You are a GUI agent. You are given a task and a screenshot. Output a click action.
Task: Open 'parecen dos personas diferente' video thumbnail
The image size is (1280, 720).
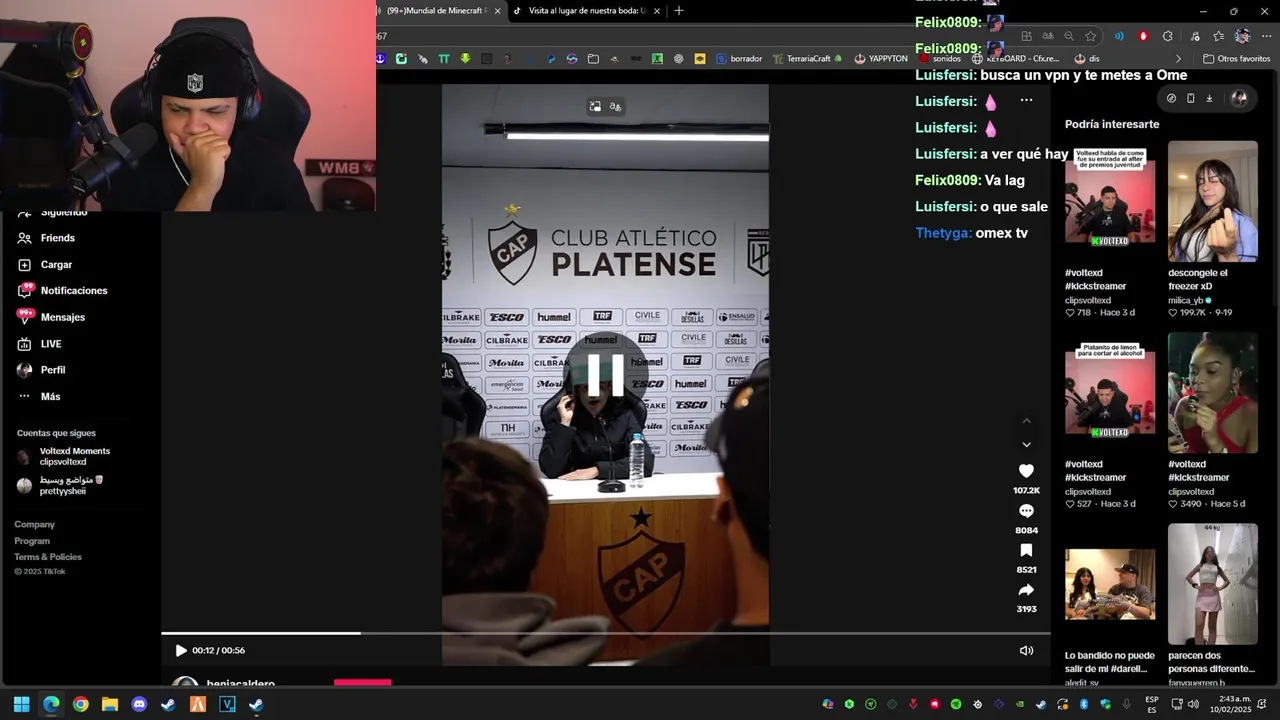pos(1212,584)
